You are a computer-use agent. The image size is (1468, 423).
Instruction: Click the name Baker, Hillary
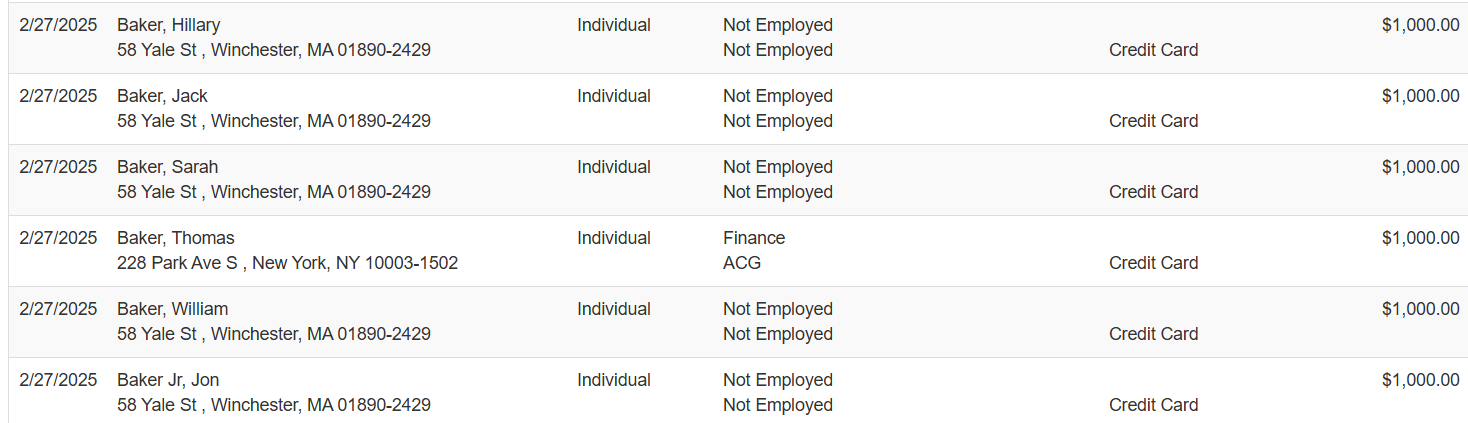(168, 25)
